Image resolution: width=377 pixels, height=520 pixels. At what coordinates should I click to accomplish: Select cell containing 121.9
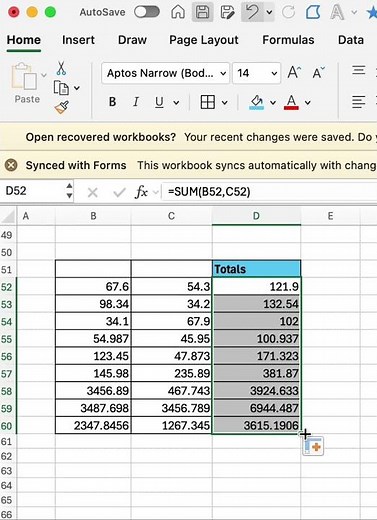coord(256,286)
